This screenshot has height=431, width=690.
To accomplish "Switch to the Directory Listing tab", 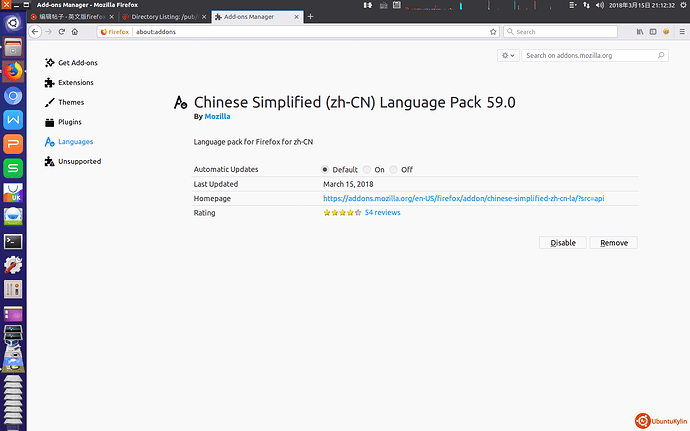I will pyautogui.click(x=165, y=17).
